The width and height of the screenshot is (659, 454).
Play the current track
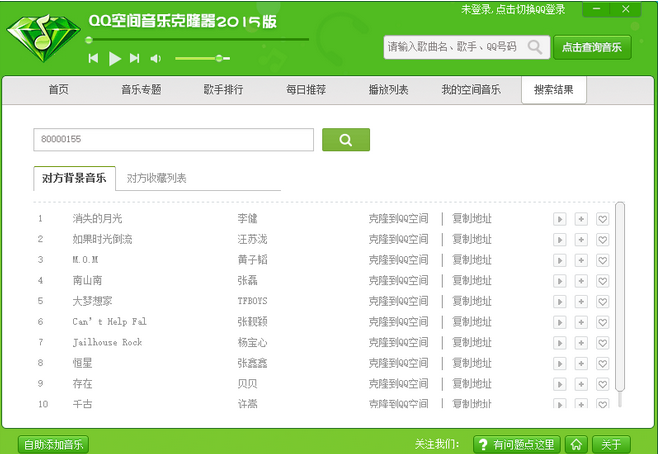(x=115, y=58)
